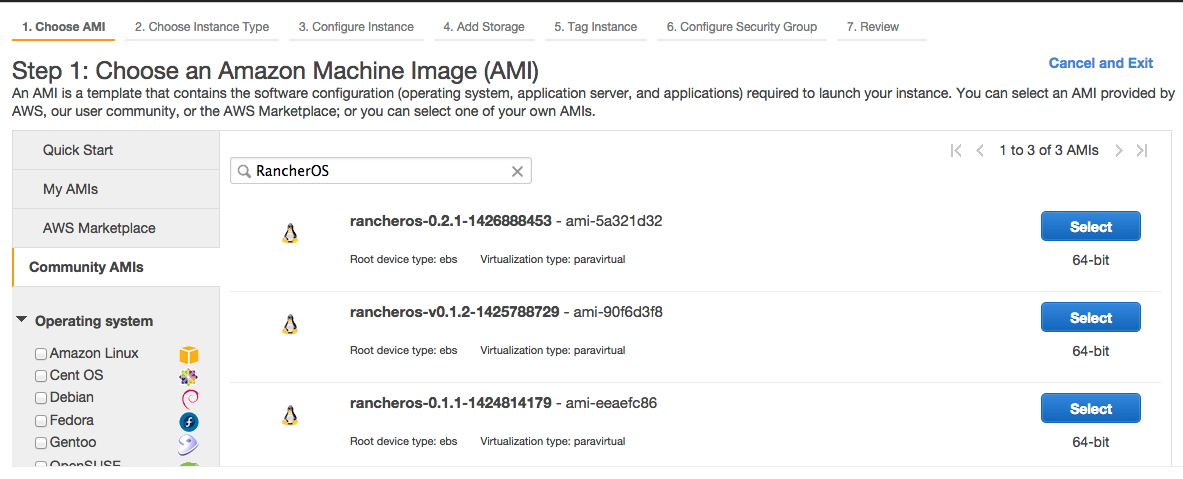
Task: Click 'Root device type: ebs' under rancheros-v0.1.2
Action: (x=404, y=350)
